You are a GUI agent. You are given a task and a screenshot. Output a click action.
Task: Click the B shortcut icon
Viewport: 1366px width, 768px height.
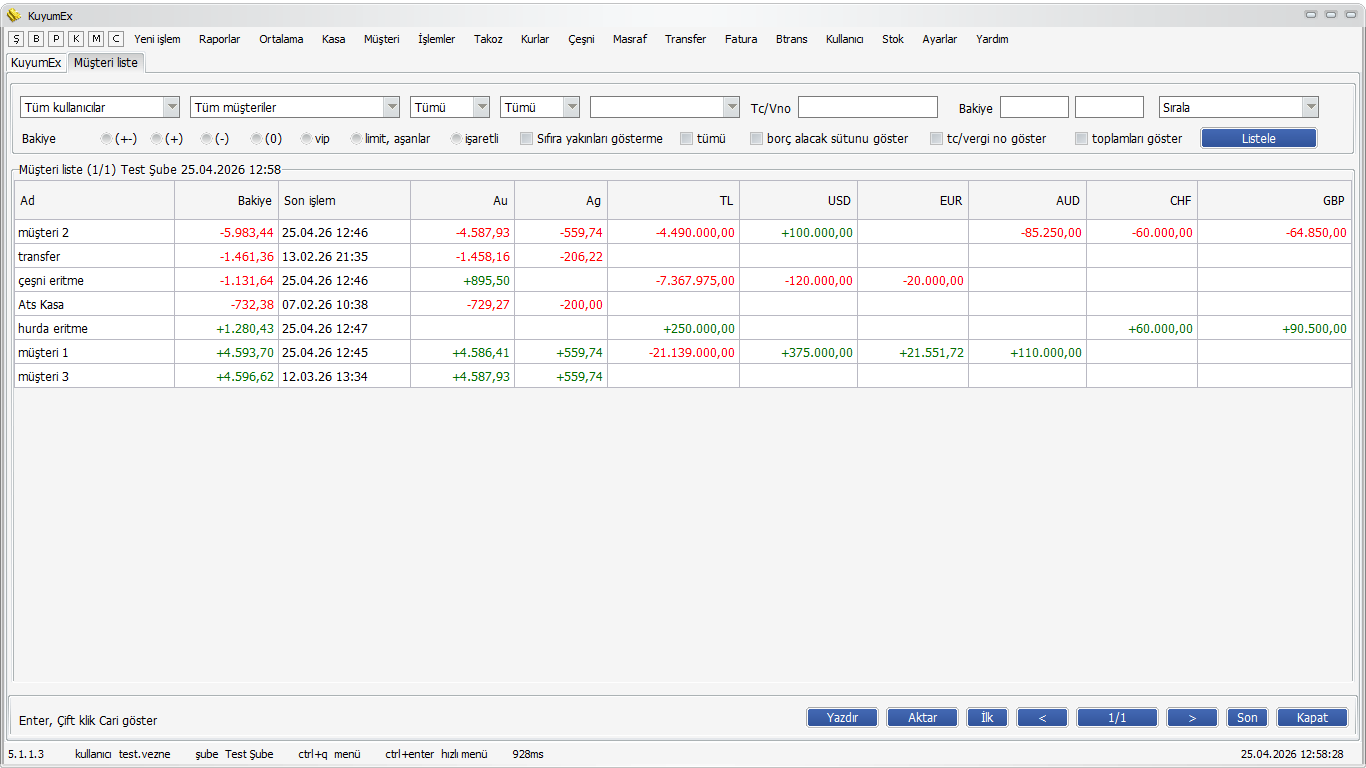click(x=36, y=39)
